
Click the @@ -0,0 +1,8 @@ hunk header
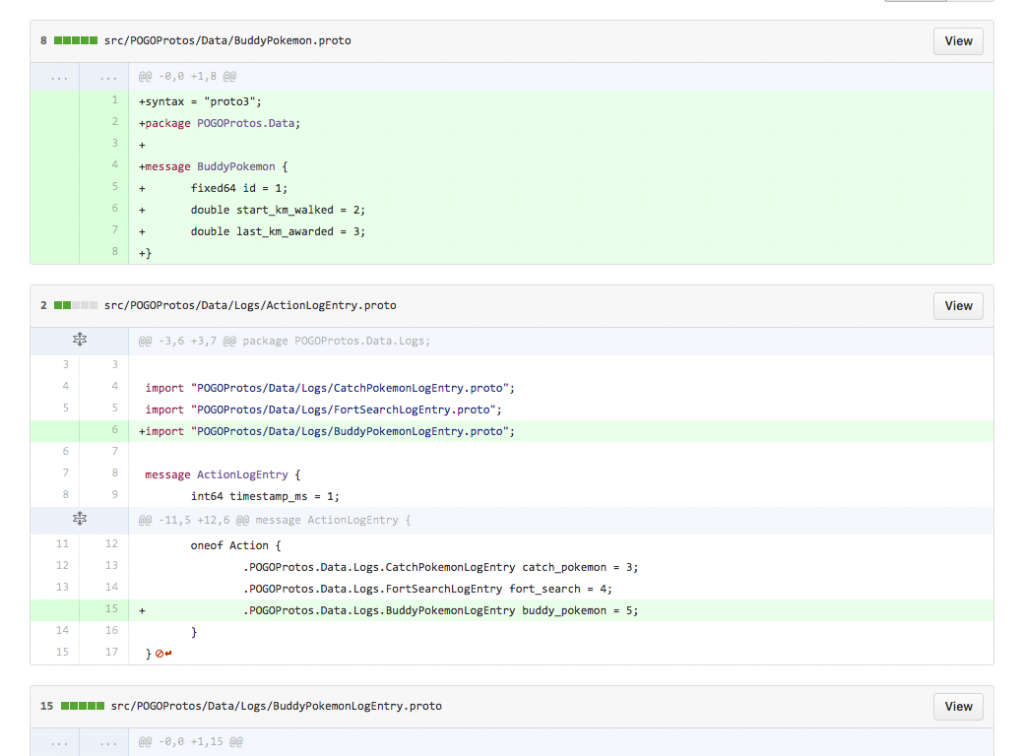tap(187, 77)
